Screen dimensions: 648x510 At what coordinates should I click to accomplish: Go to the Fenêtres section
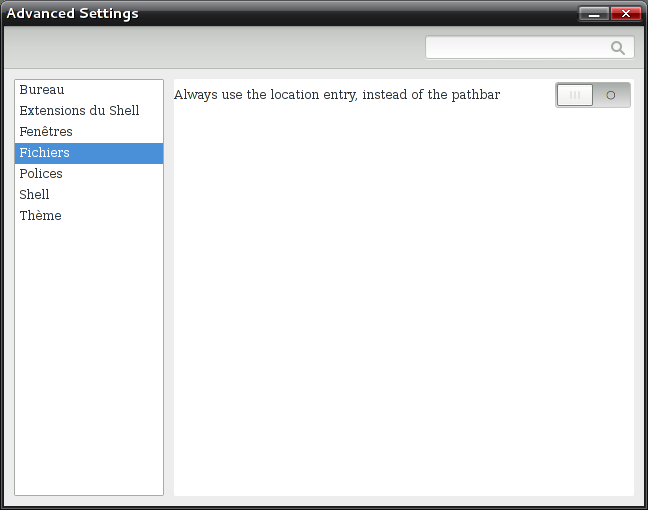coord(46,132)
